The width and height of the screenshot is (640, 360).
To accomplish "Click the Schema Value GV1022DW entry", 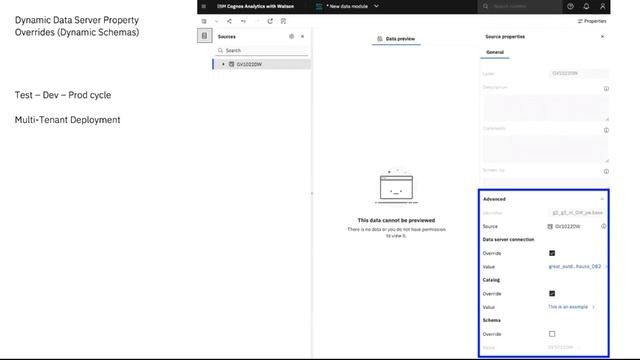I will (x=560, y=347).
